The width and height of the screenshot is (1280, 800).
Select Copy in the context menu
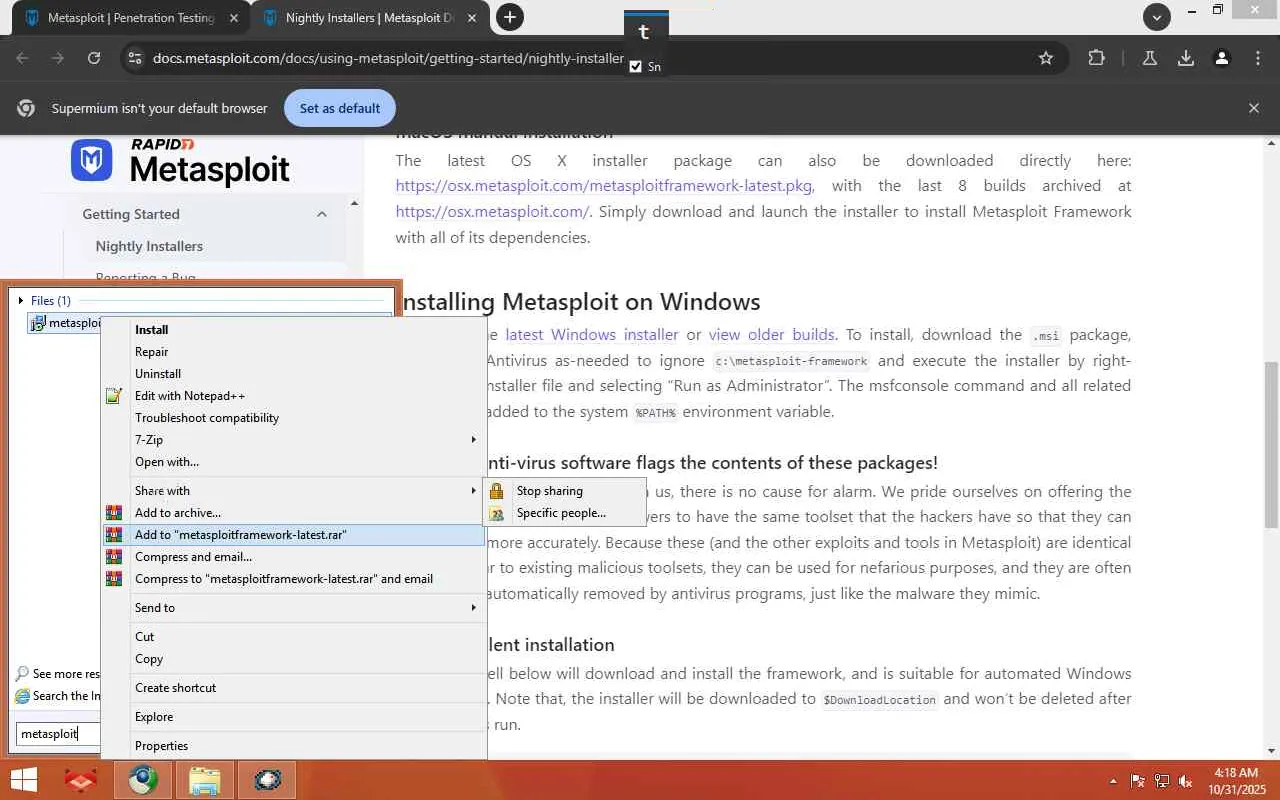tap(294, 659)
